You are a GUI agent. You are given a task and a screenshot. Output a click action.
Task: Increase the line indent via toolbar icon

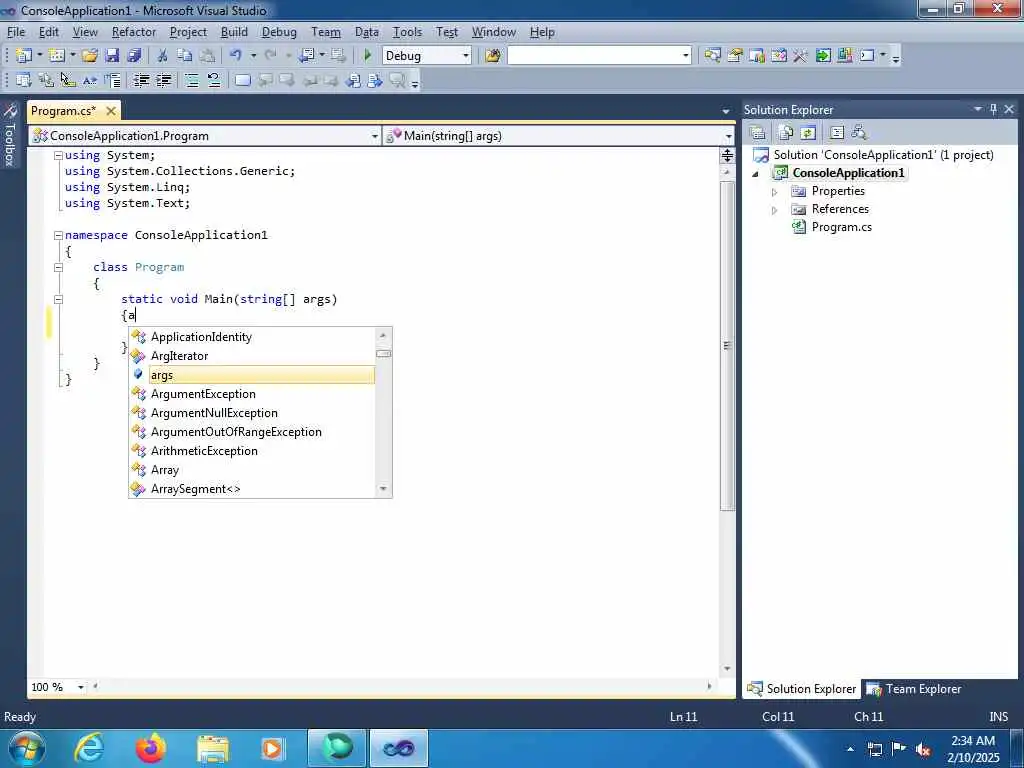point(163,80)
